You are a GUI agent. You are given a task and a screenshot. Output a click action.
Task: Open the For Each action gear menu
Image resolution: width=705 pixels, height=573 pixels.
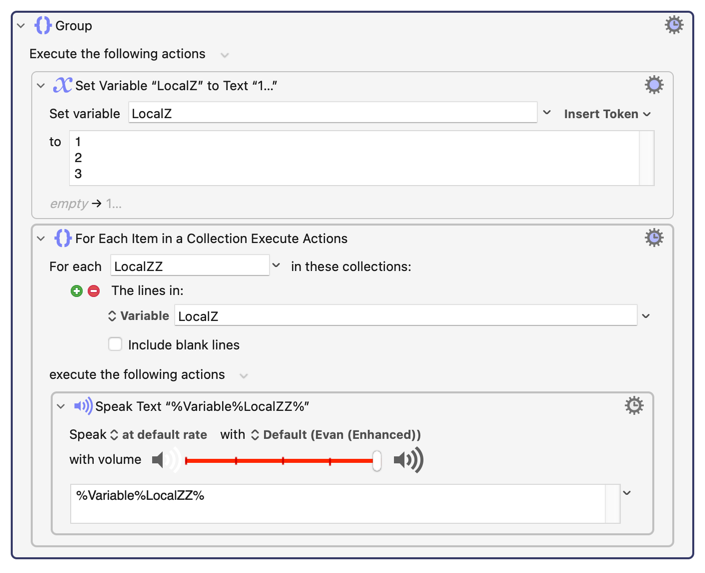(x=654, y=237)
